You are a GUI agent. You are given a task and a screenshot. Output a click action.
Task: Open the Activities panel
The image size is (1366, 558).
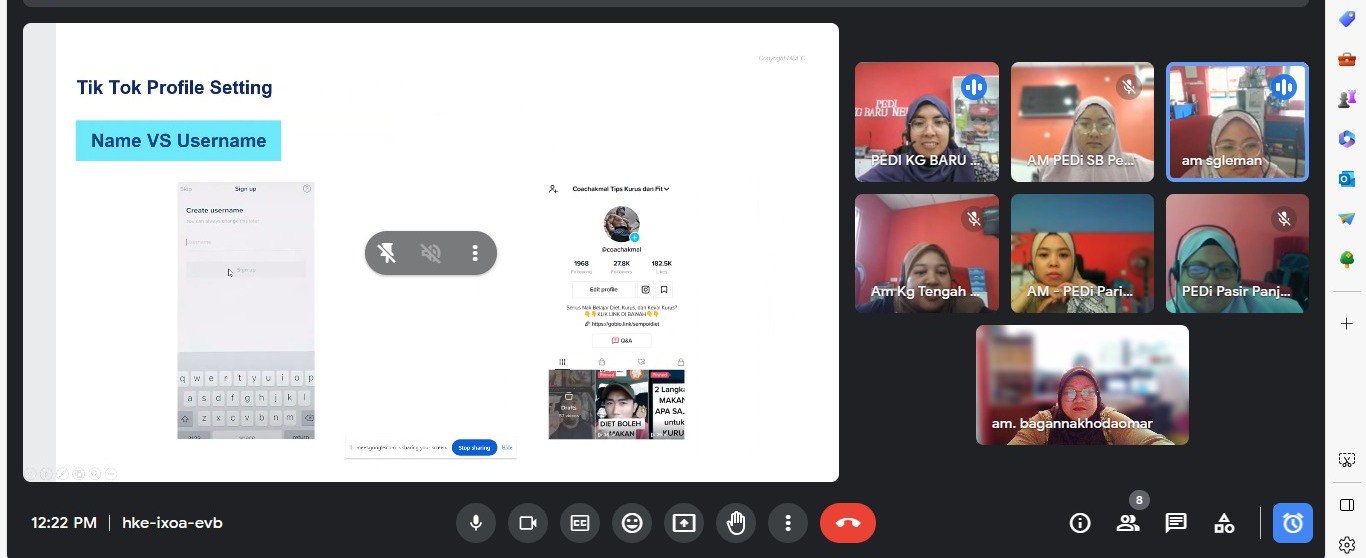tap(1224, 522)
